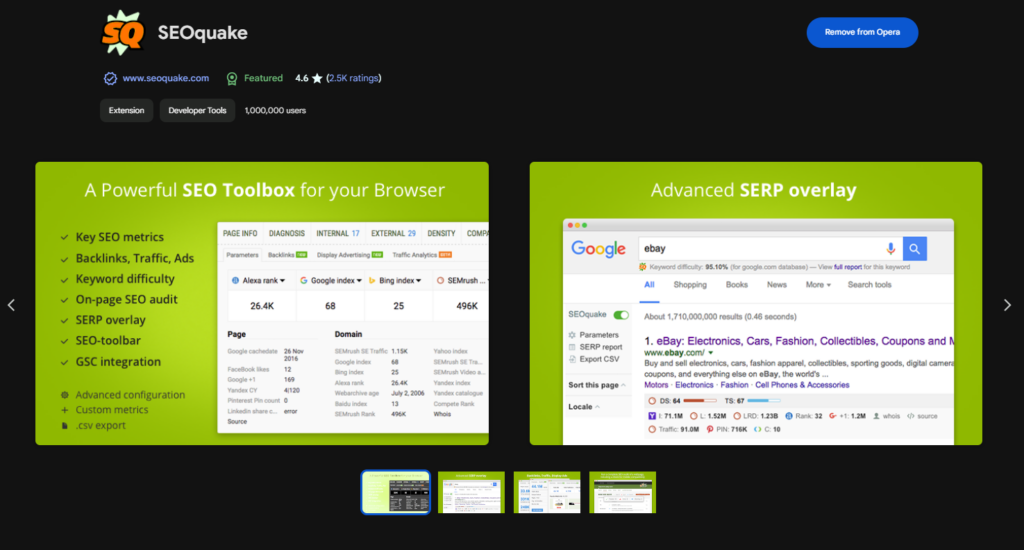Select the fourth screenshot thumbnail

click(622, 492)
